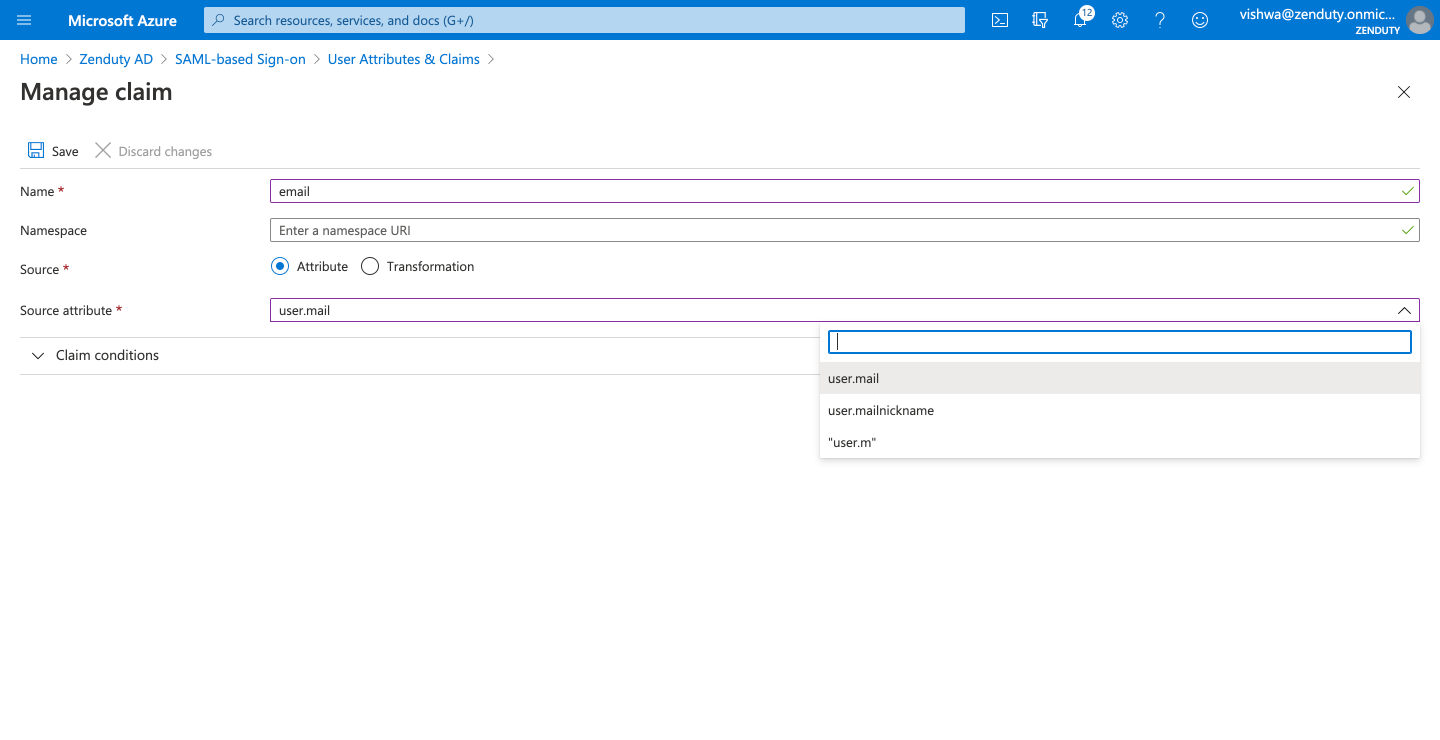
Task: Click Discard changes
Action: [x=165, y=151]
